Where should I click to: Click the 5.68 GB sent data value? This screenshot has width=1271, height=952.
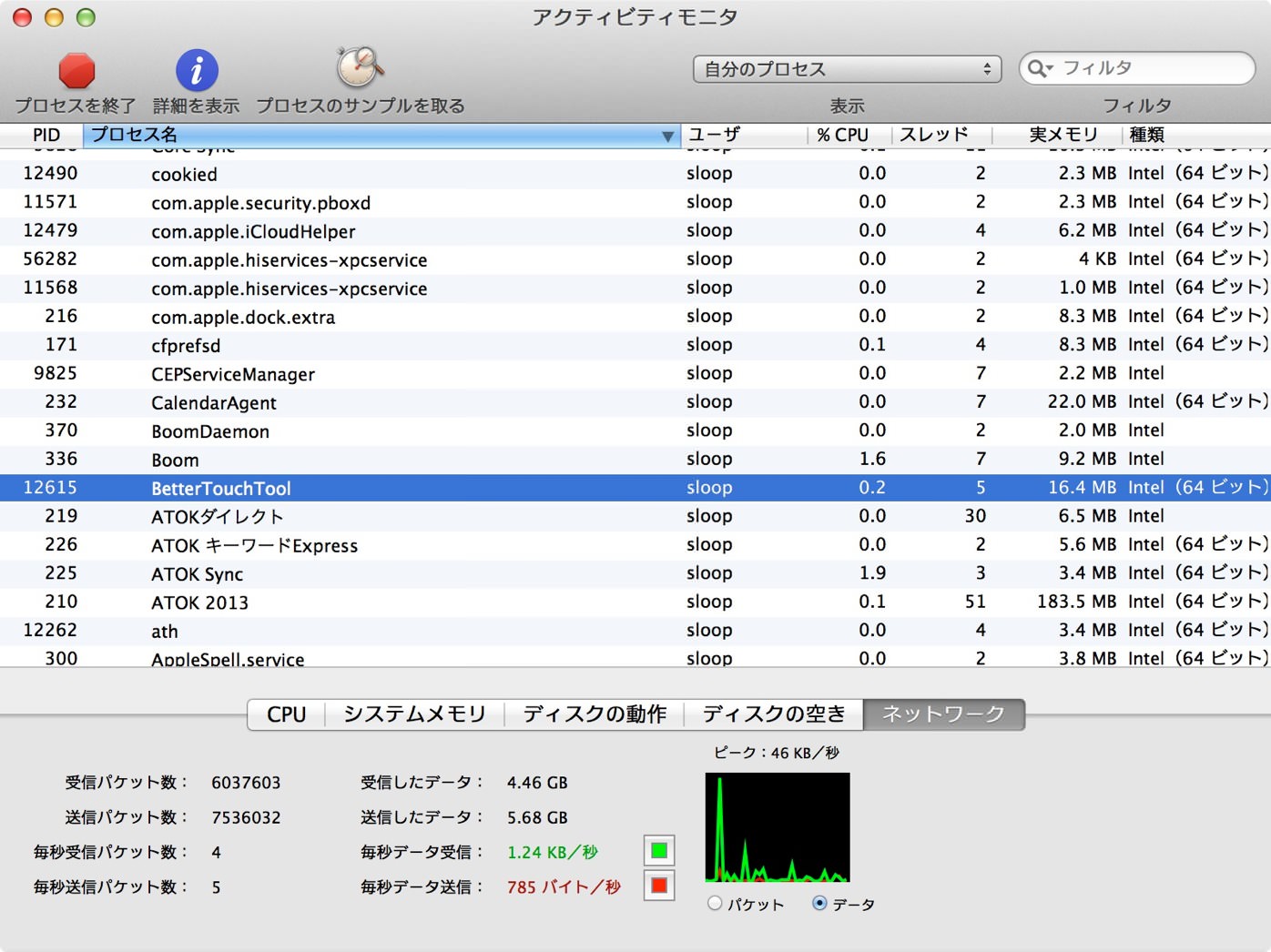tap(537, 817)
